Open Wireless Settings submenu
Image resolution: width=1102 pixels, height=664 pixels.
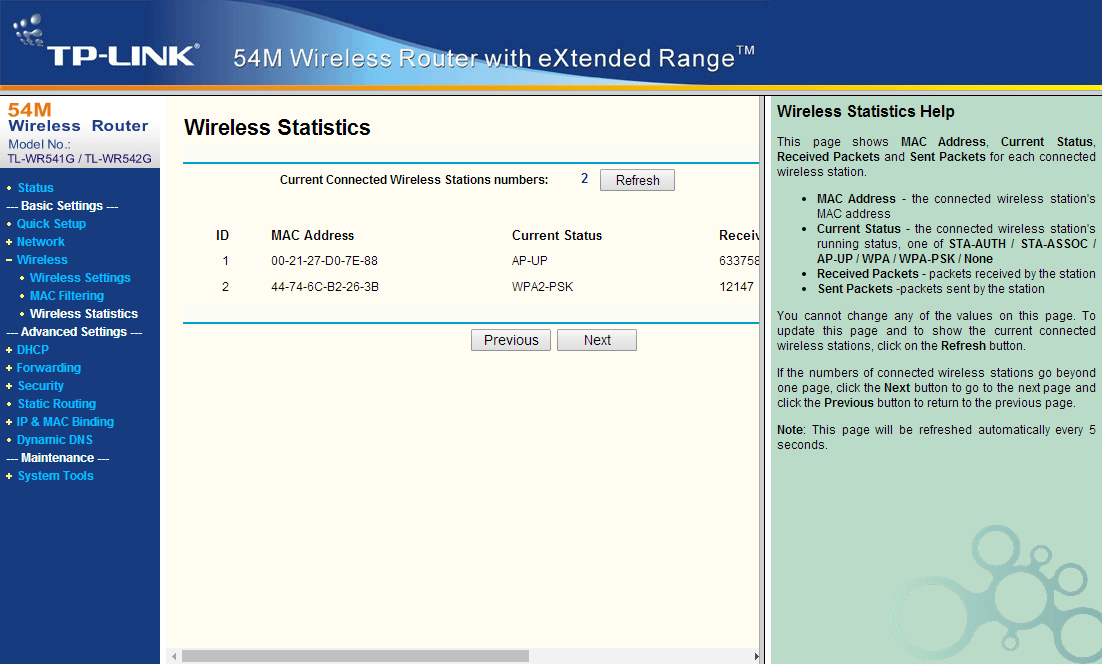click(x=80, y=278)
